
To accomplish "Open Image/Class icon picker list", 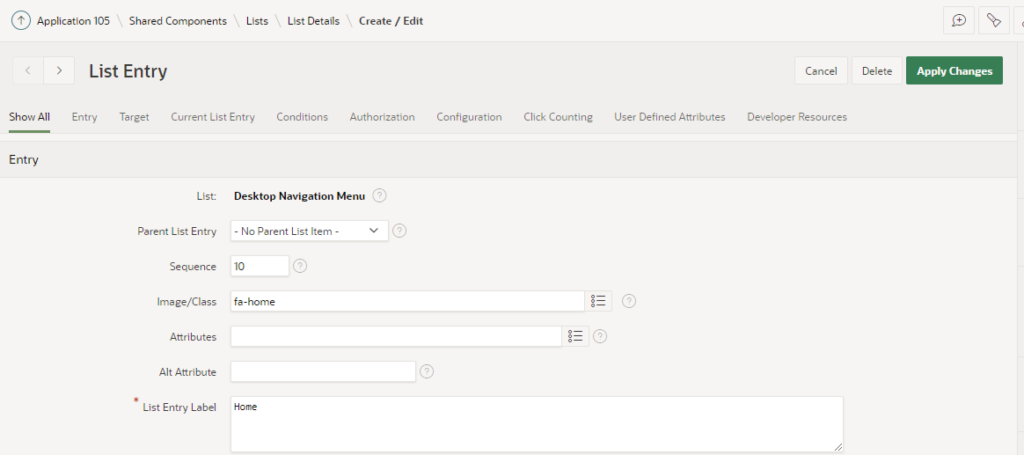I will [598, 301].
